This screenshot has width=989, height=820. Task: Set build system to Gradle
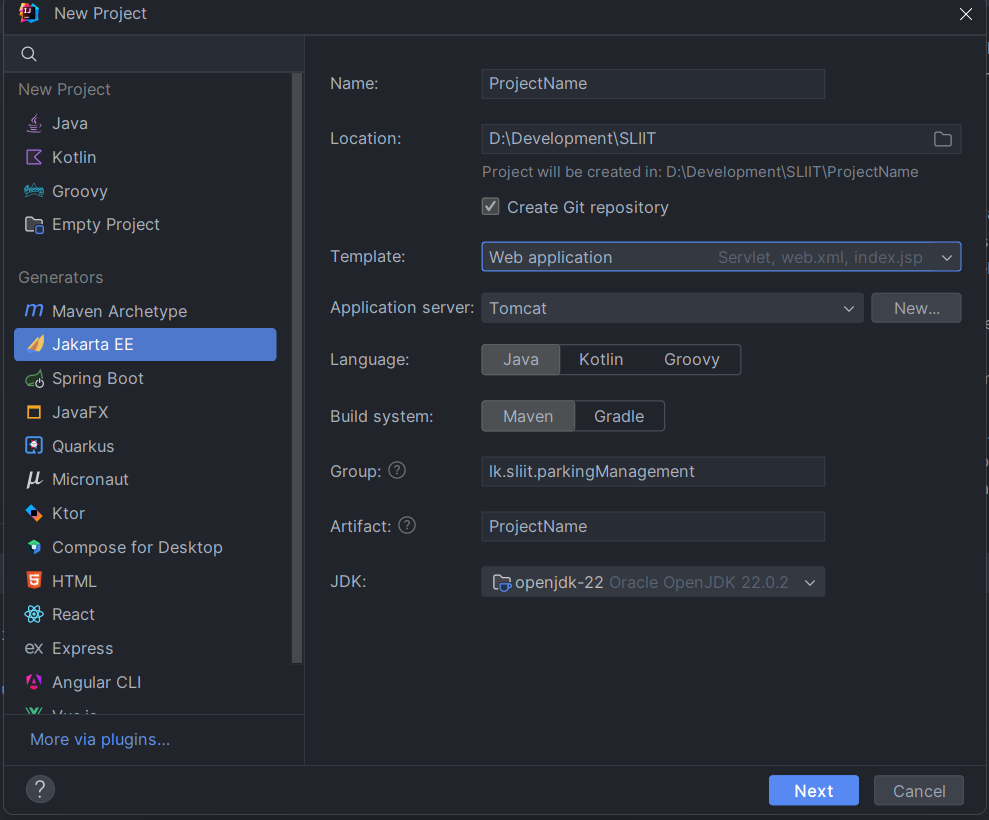[x=618, y=416]
